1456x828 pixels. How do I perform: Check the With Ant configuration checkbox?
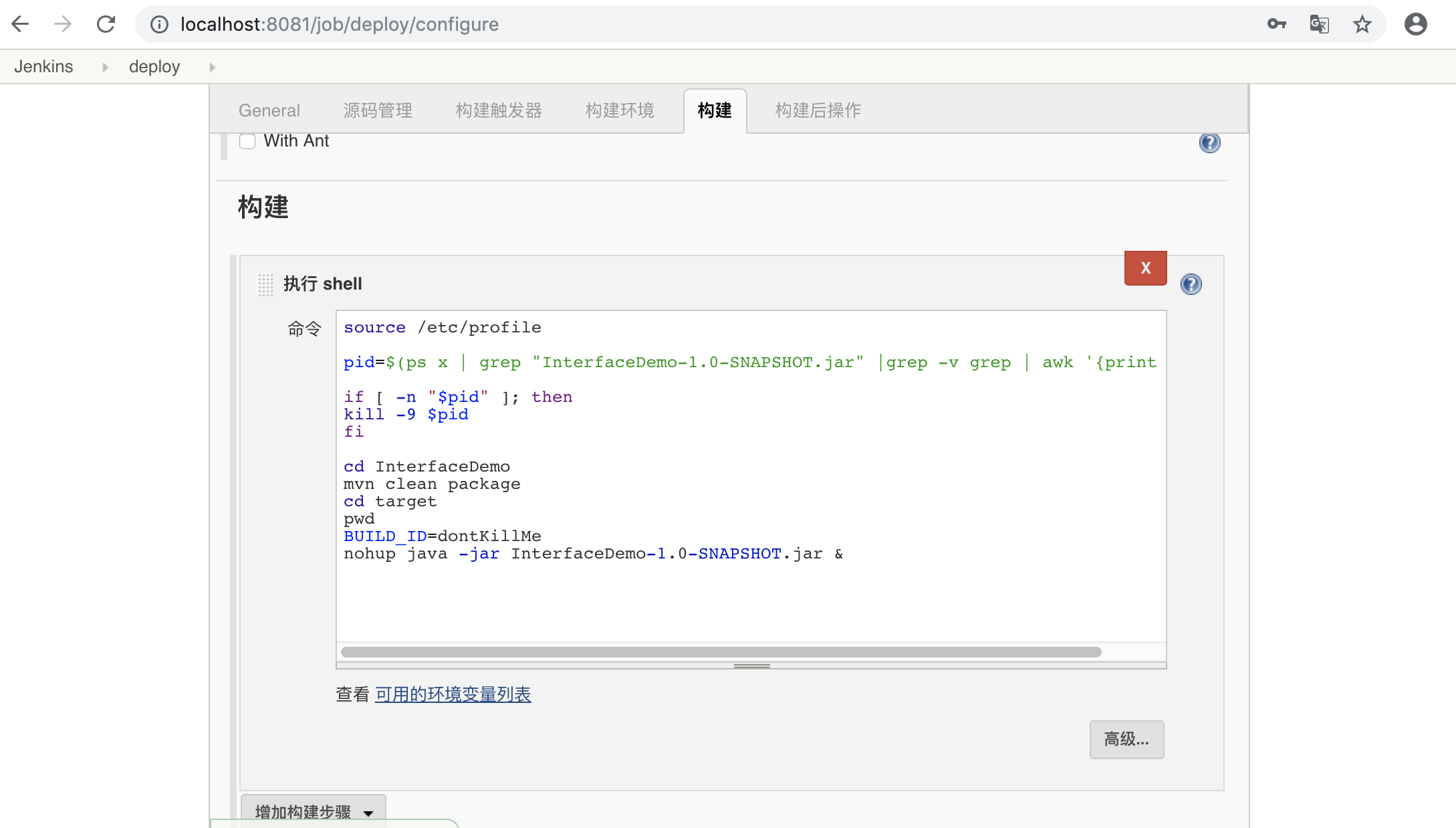(x=248, y=141)
